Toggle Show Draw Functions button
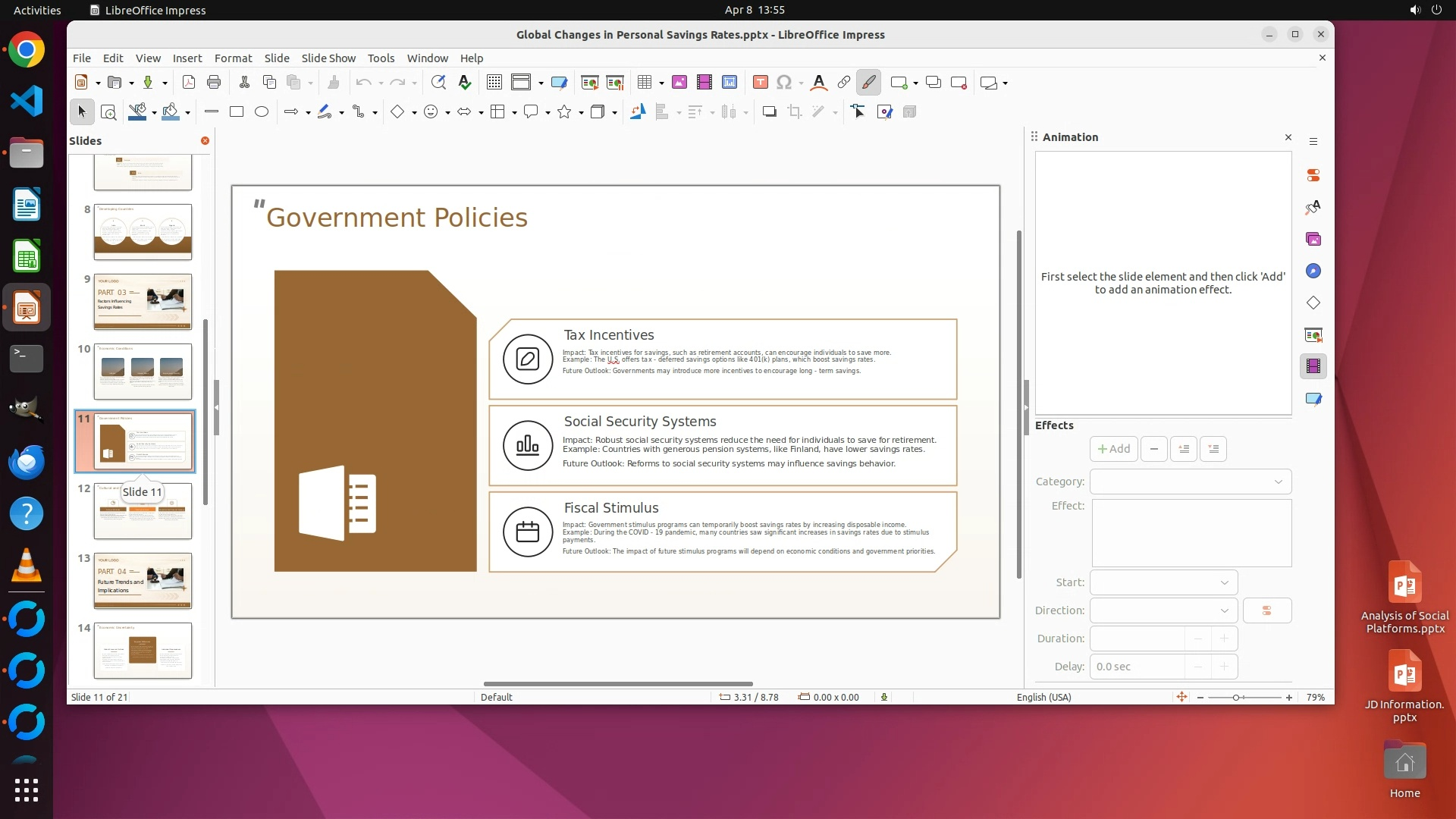This screenshot has height=819, width=1456. point(868,83)
